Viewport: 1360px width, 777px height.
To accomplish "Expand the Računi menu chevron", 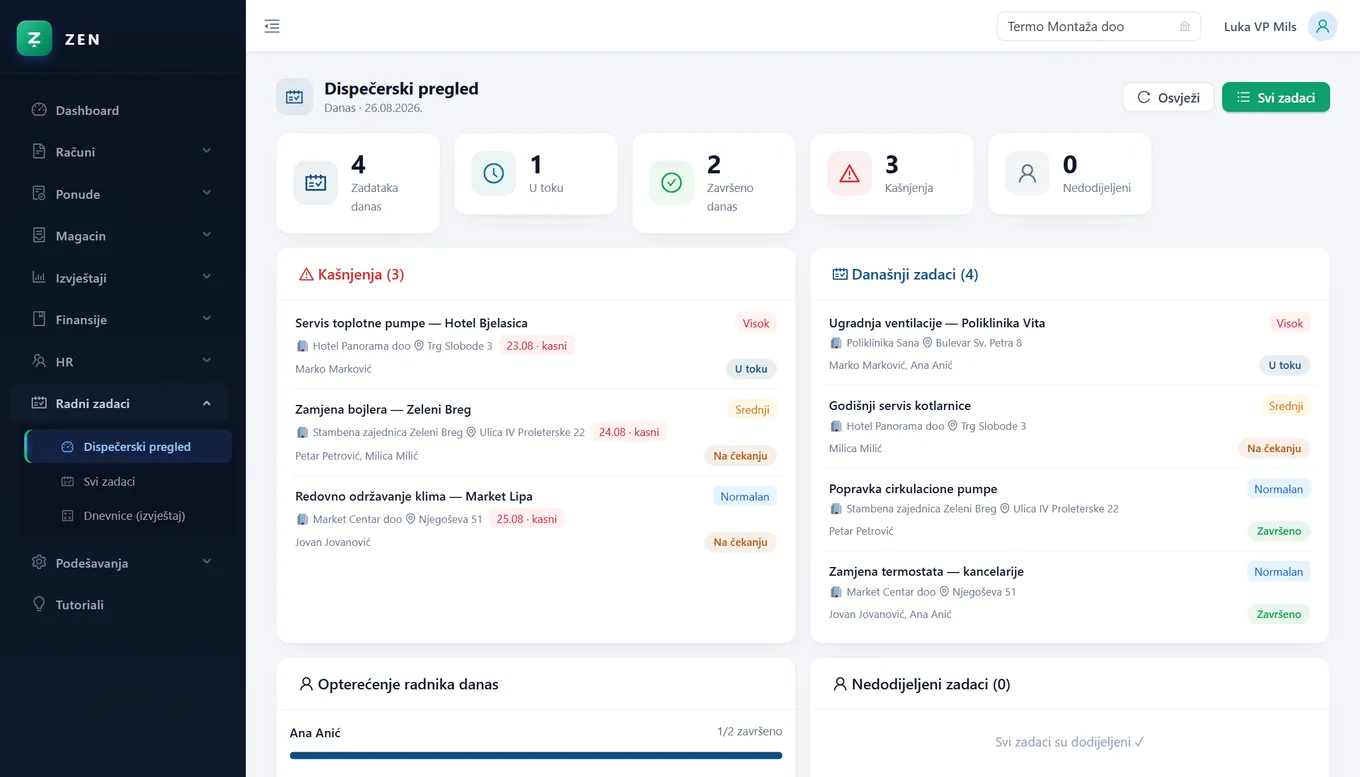I will [207, 151].
